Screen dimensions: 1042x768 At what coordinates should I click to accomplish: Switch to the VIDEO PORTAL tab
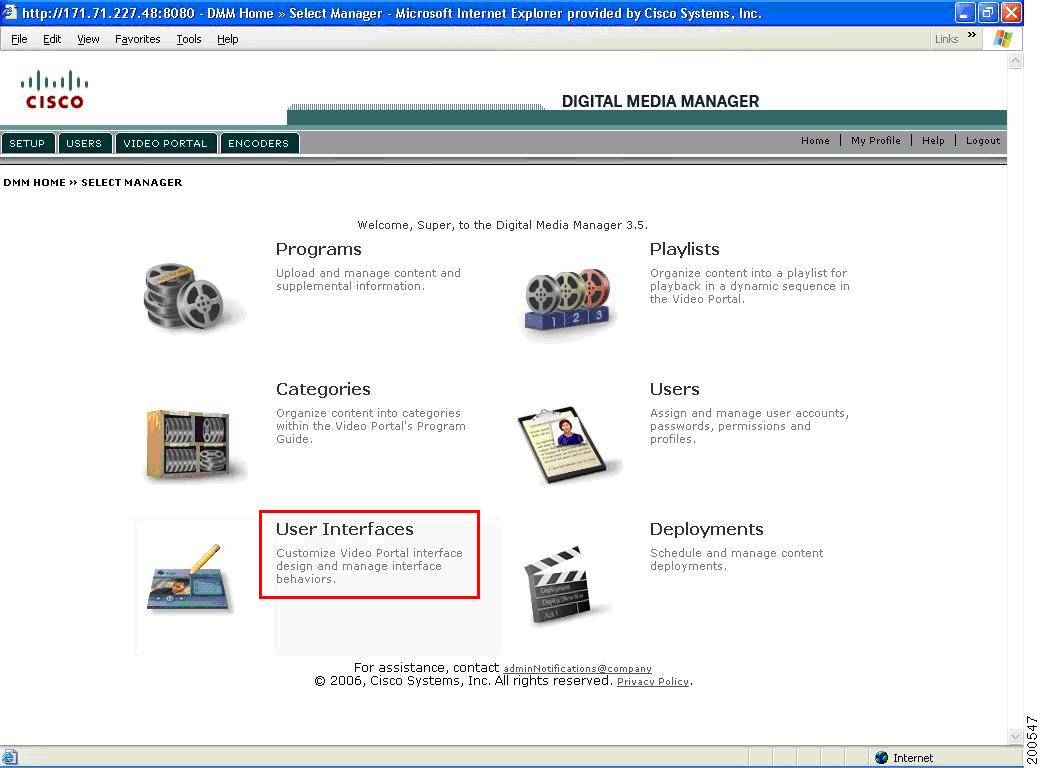point(165,144)
